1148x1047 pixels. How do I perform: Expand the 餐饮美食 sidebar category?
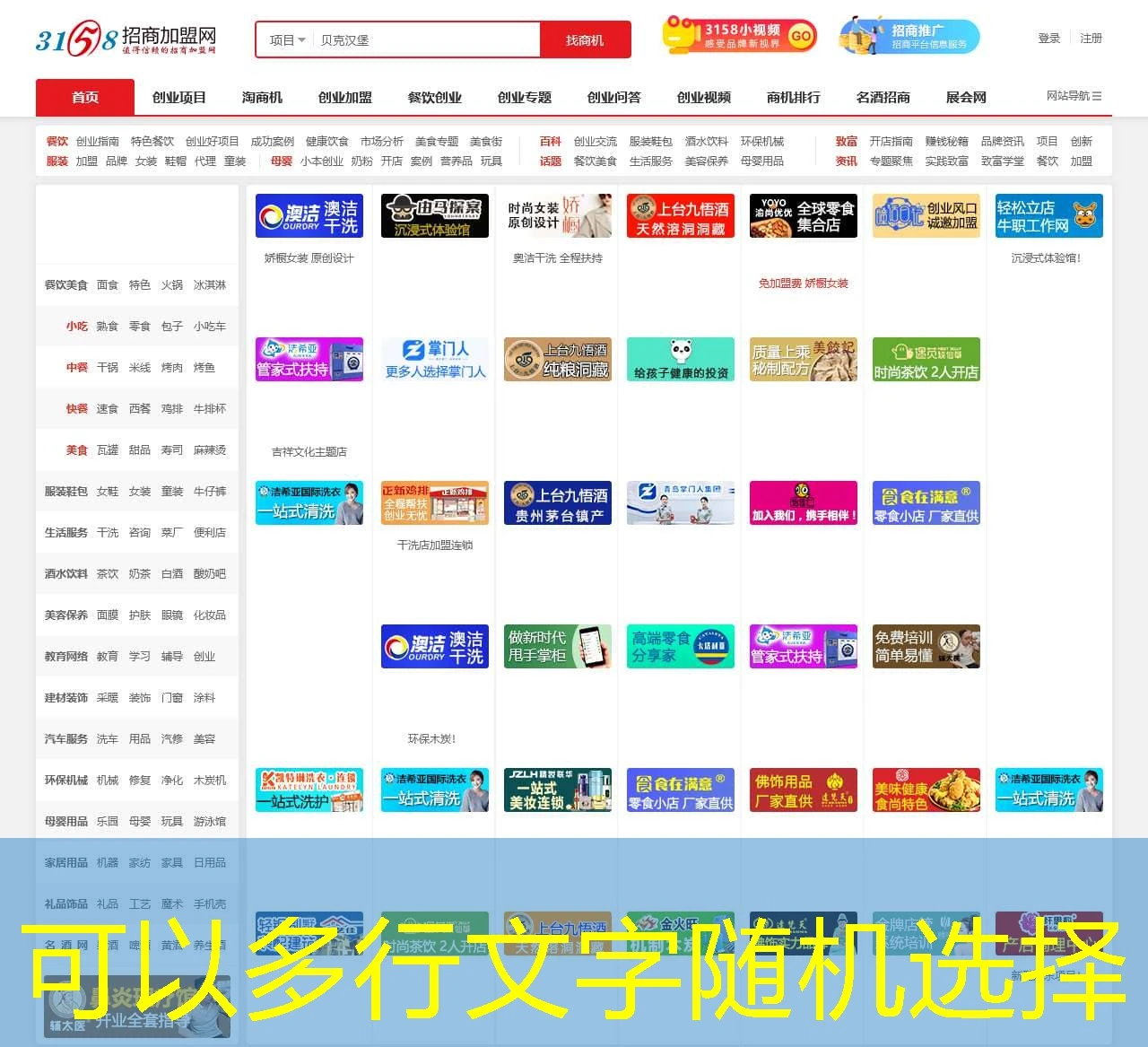(x=65, y=284)
